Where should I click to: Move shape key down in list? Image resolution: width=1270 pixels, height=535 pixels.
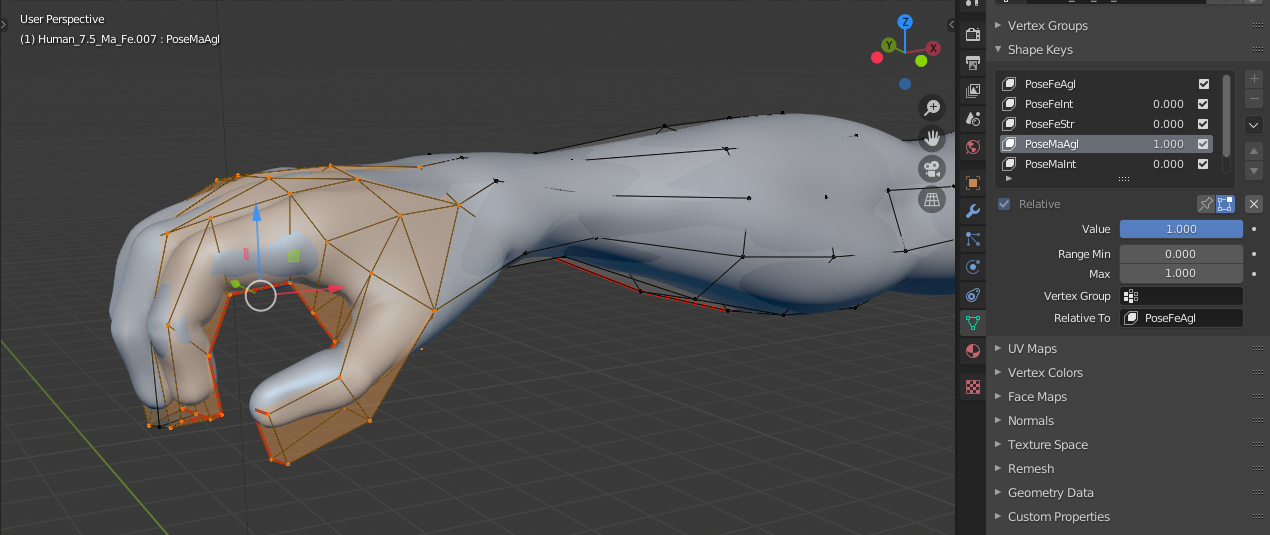pyautogui.click(x=1254, y=171)
